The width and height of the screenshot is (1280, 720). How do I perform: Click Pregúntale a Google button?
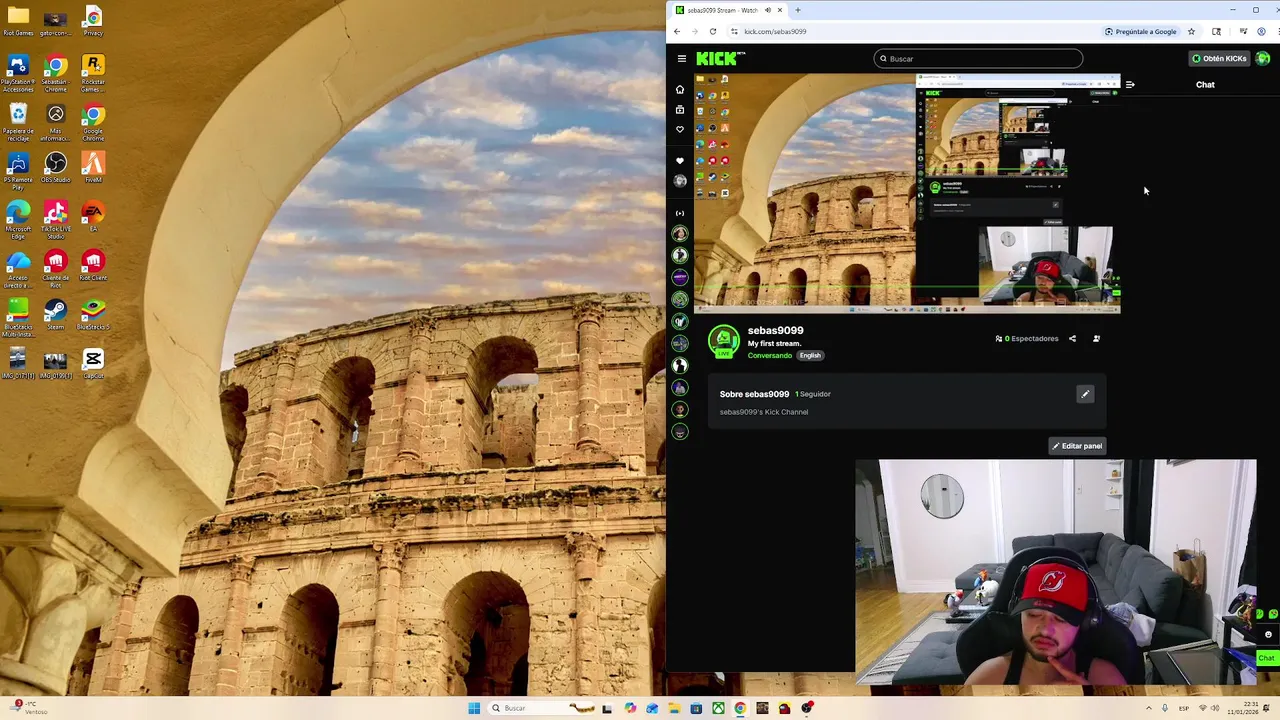click(x=1141, y=32)
